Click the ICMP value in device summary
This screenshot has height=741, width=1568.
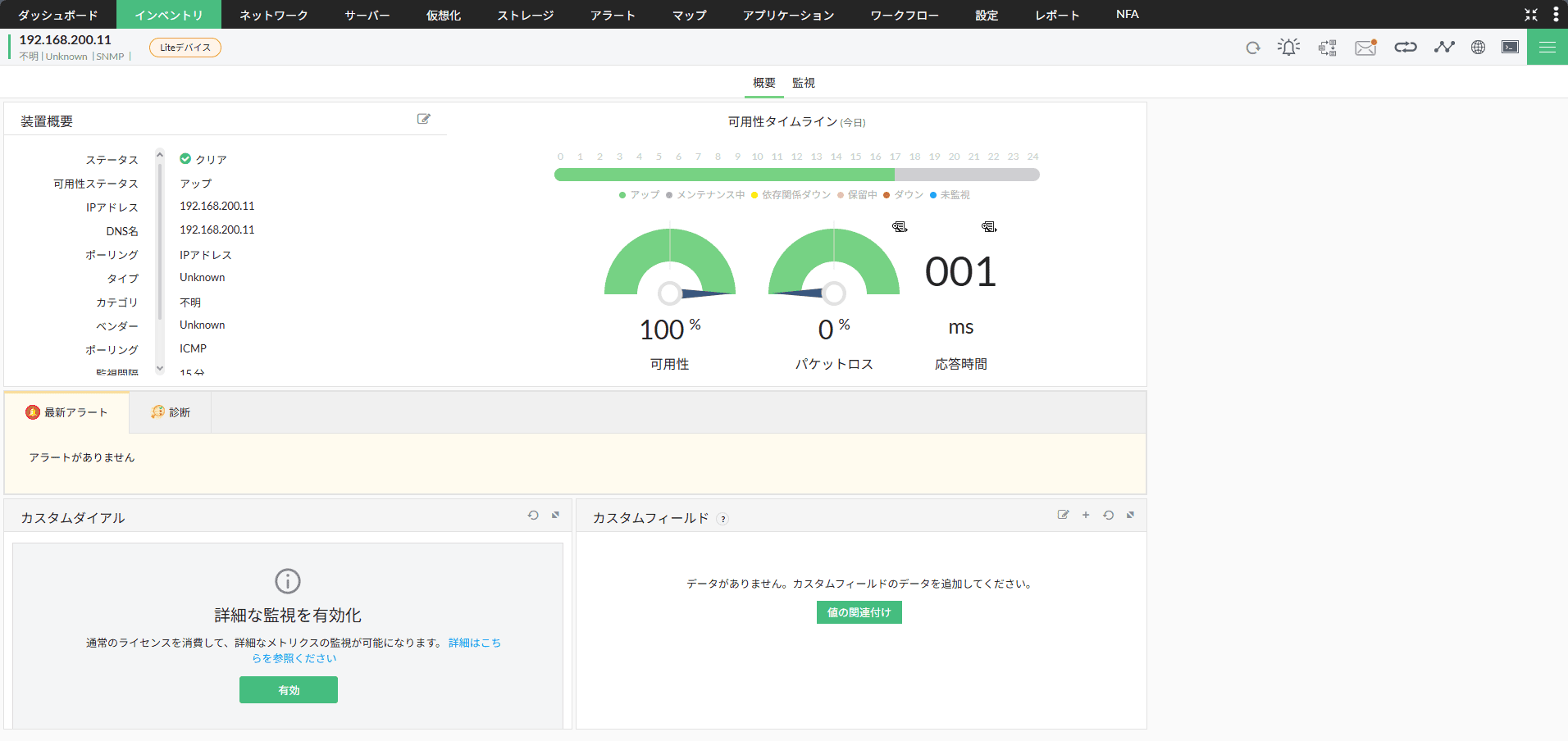click(194, 348)
